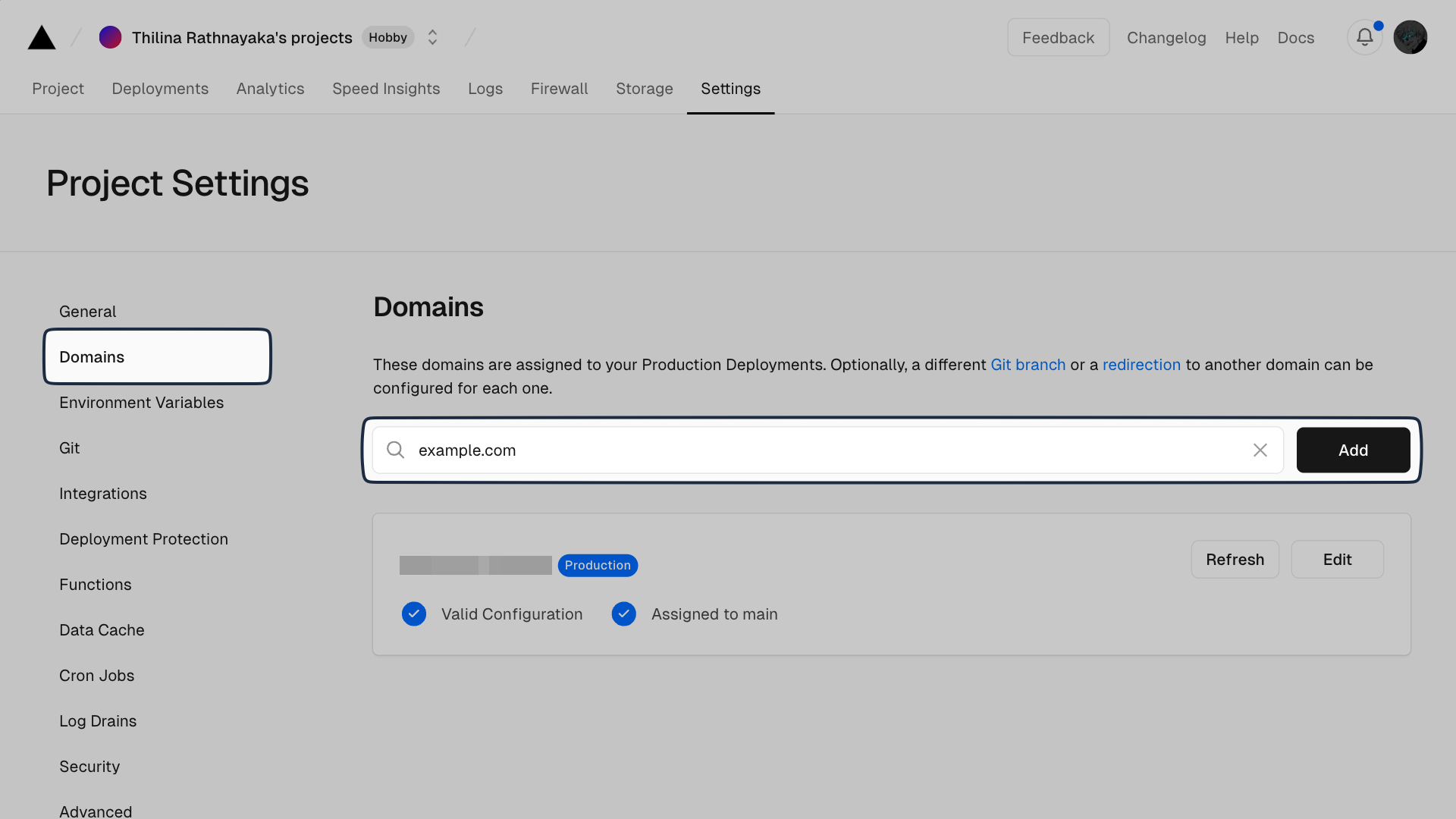Select the Deployments tab
1456x819 pixels.
point(160,89)
